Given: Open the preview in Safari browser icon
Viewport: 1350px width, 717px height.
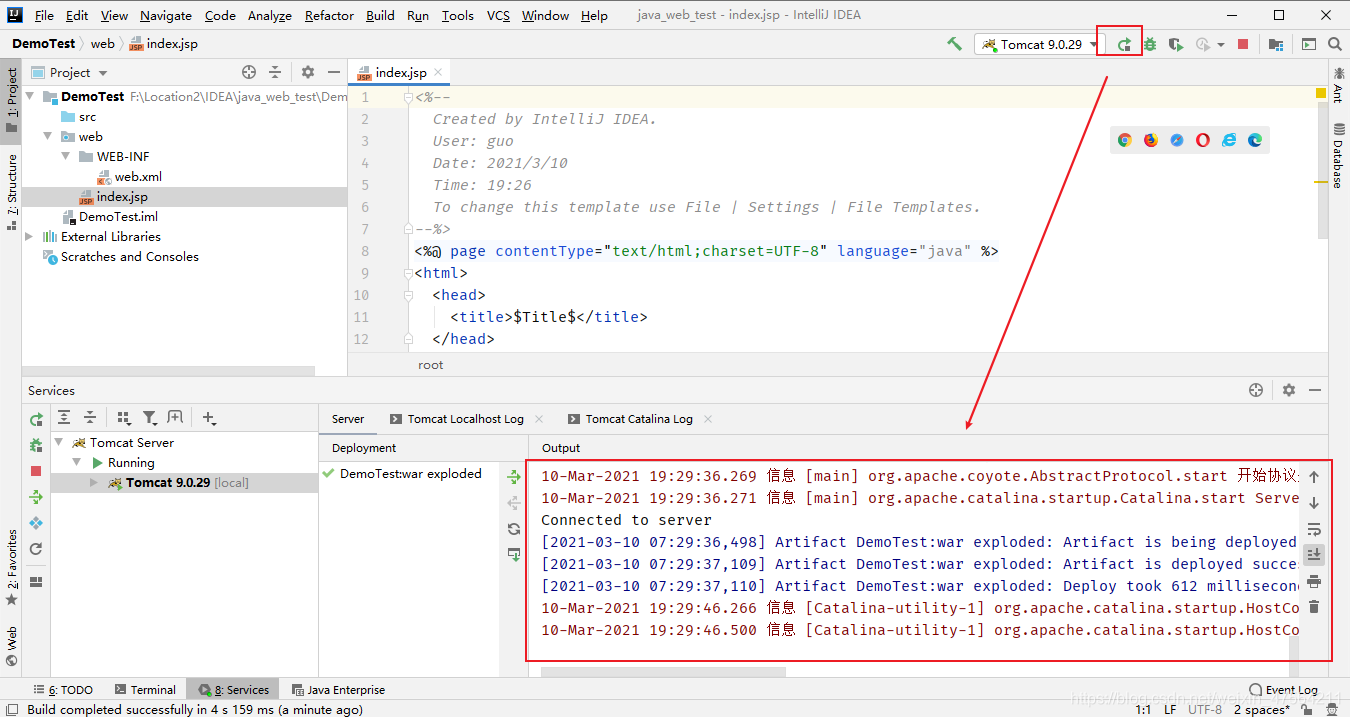Looking at the screenshot, I should [x=1176, y=140].
